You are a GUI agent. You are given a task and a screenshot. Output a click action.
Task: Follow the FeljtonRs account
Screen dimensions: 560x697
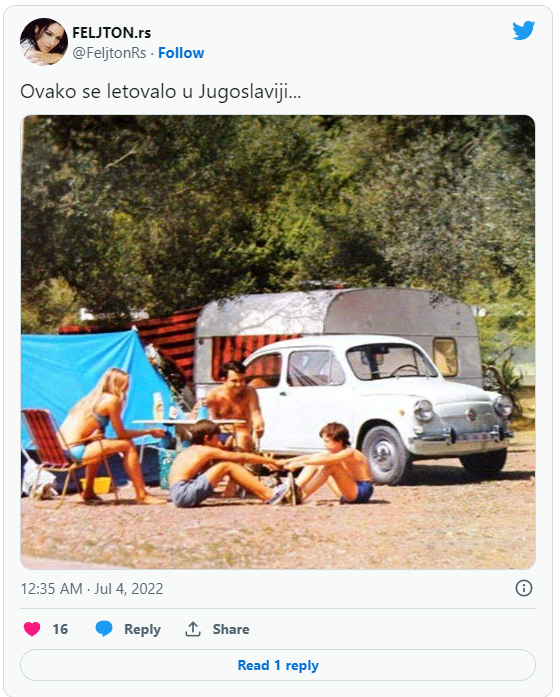(181, 53)
